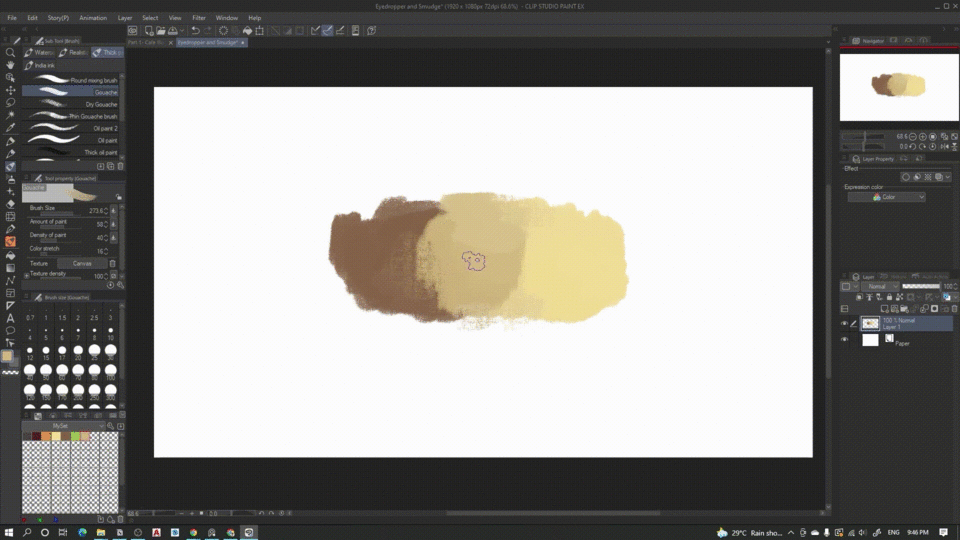Open save options dropdown arrow
960x540 pixels.
pyautogui.click(x=182, y=31)
